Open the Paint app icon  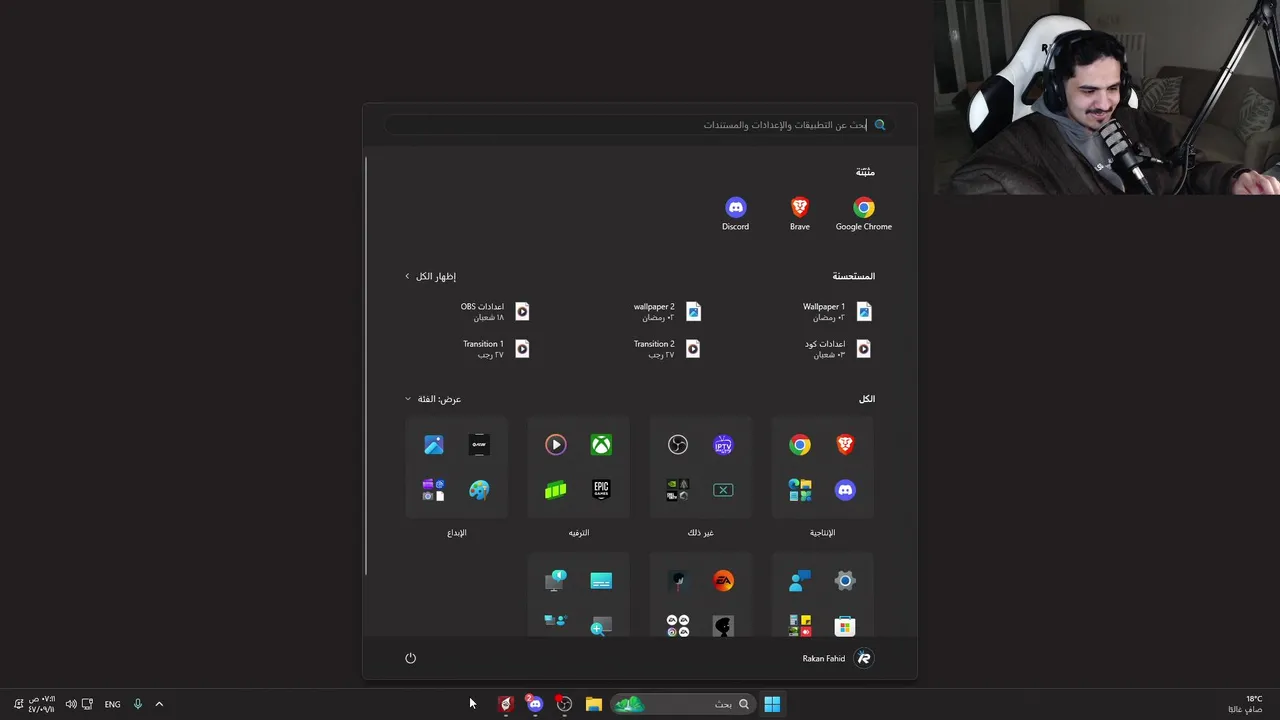(479, 490)
